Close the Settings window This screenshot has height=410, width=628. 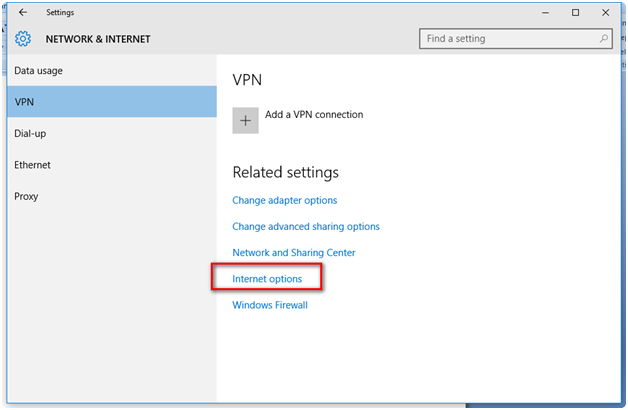(x=605, y=13)
